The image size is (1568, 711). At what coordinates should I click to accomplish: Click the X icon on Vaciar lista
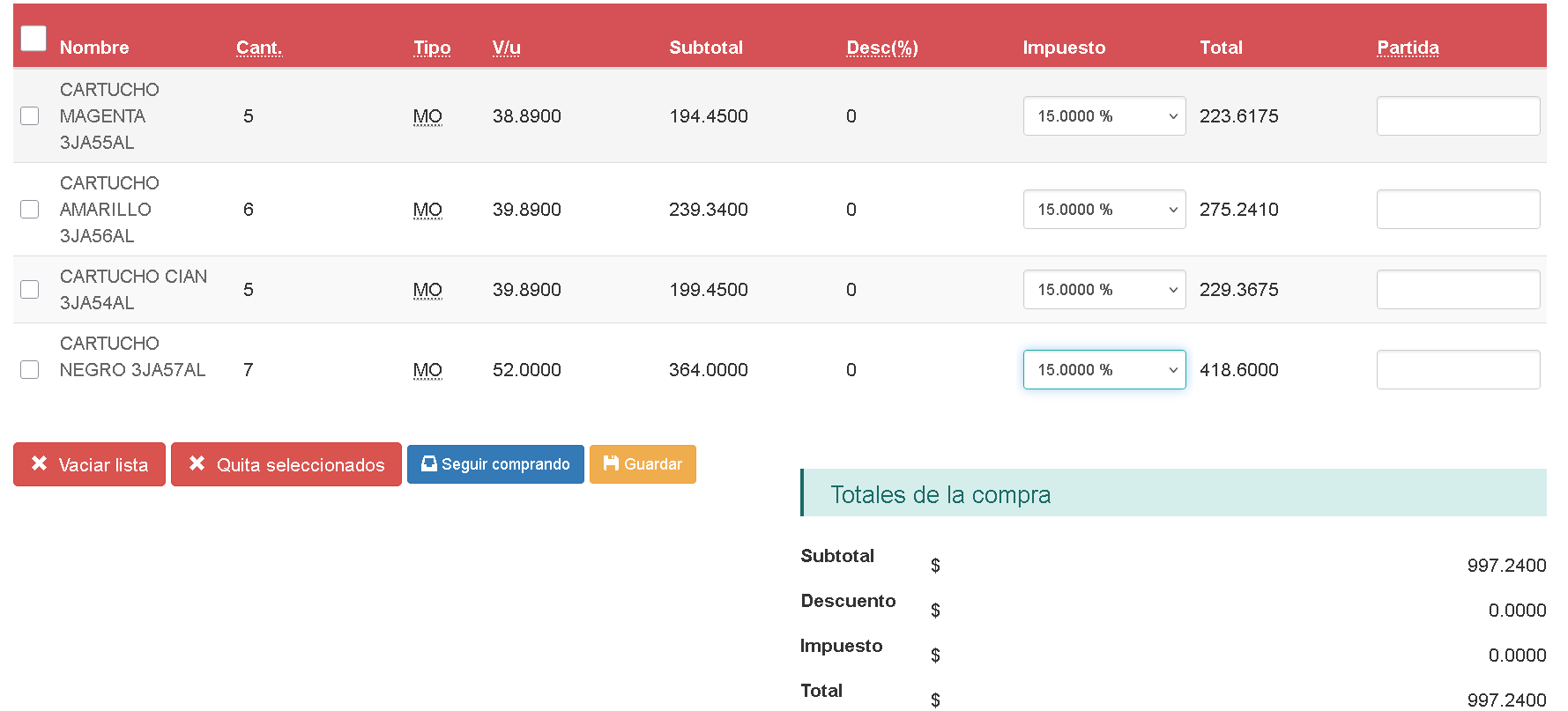point(39,463)
